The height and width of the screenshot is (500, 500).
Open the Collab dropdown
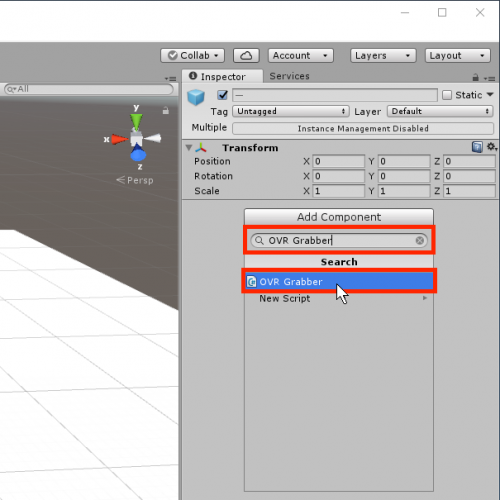[x=192, y=55]
